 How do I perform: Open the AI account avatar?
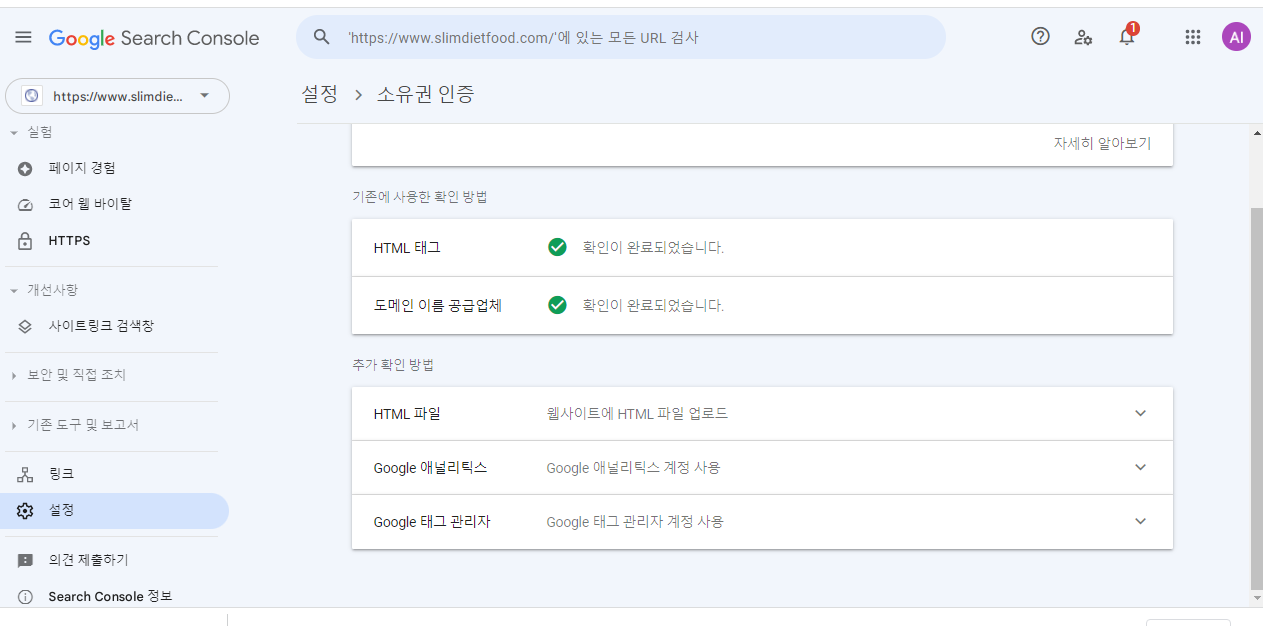point(1236,37)
